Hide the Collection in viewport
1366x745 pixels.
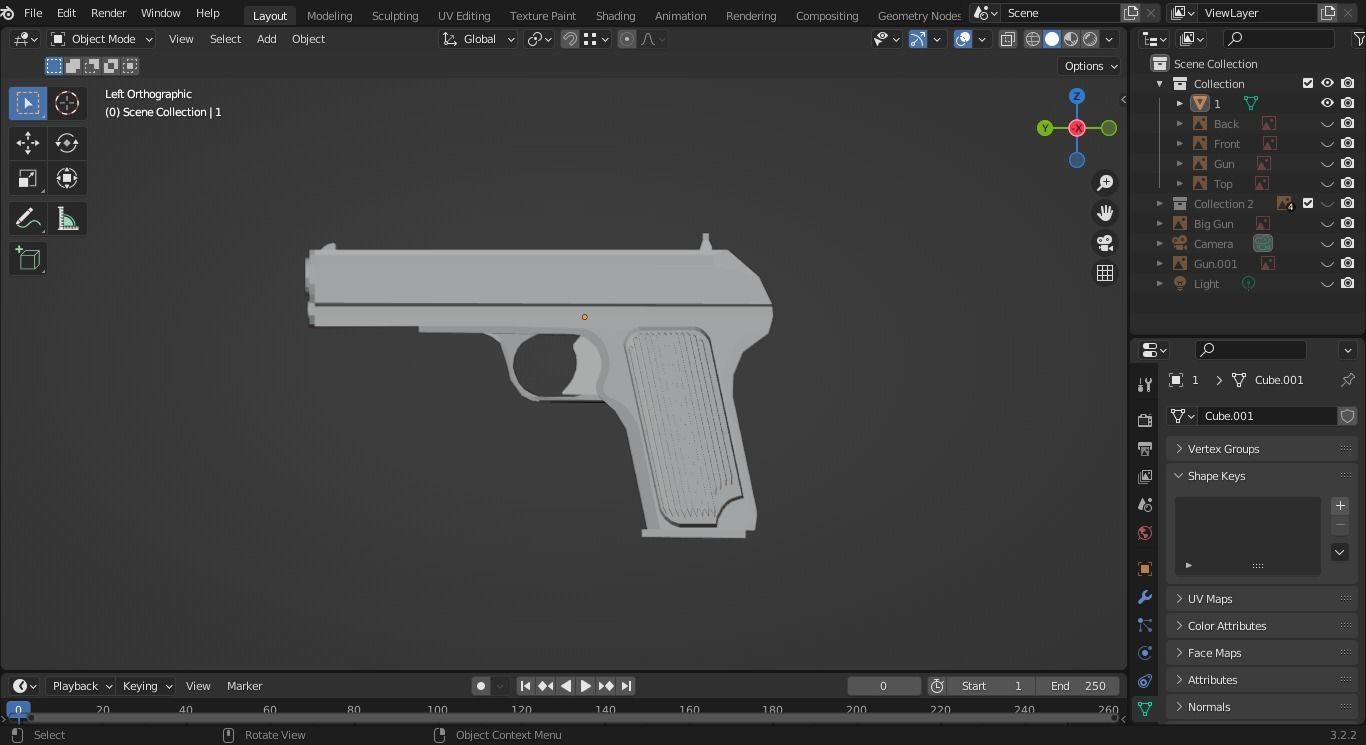pos(1327,83)
